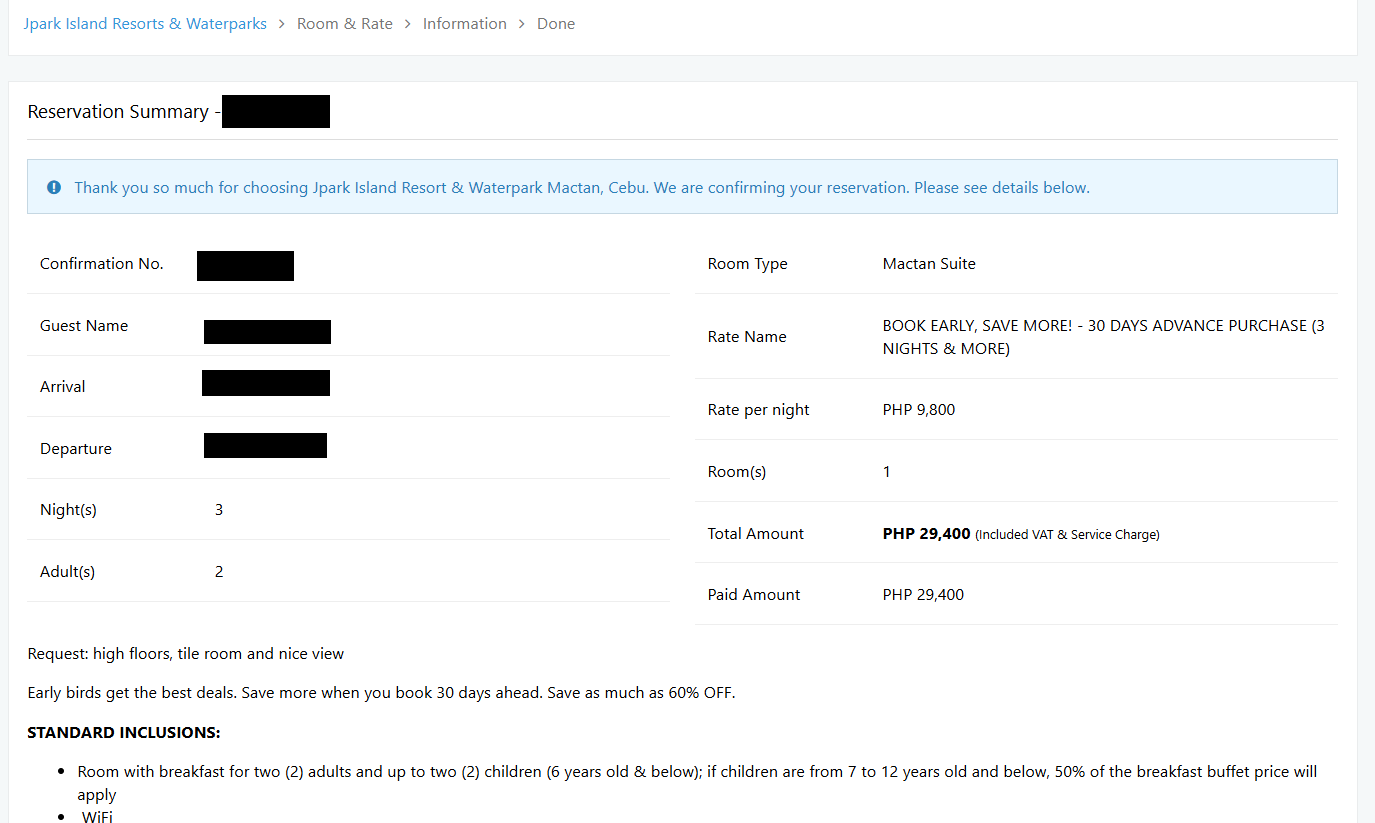Click the Paid Amount PHP 29,400 value
This screenshot has width=1375, height=823.
923,595
